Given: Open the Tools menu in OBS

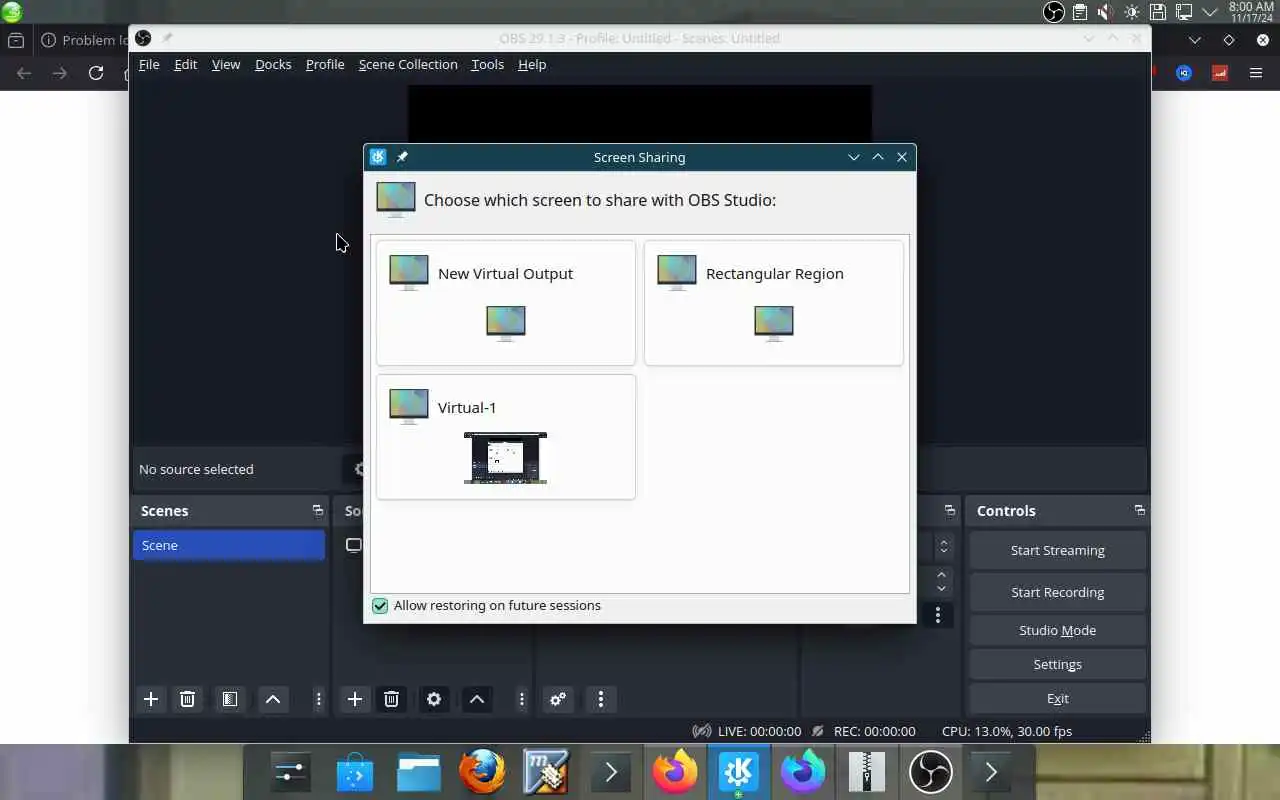Looking at the screenshot, I should click(x=487, y=64).
